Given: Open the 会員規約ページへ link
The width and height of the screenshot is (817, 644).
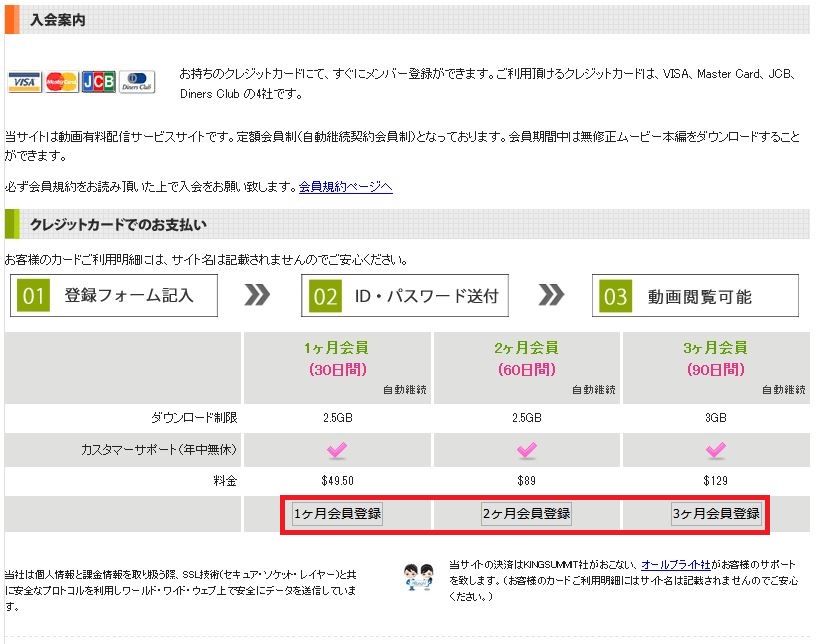Looking at the screenshot, I should coord(345,187).
